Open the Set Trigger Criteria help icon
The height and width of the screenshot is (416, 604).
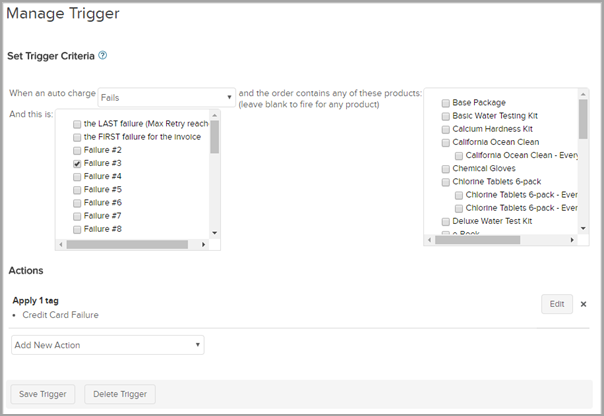102,55
